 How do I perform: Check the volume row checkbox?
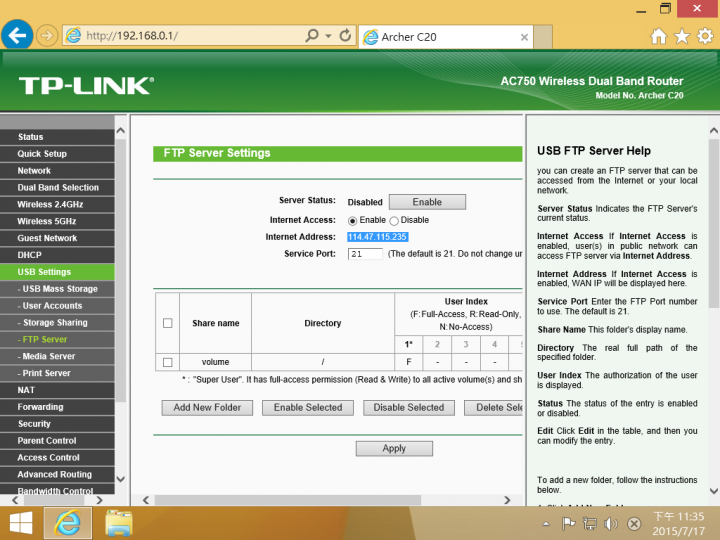point(168,362)
